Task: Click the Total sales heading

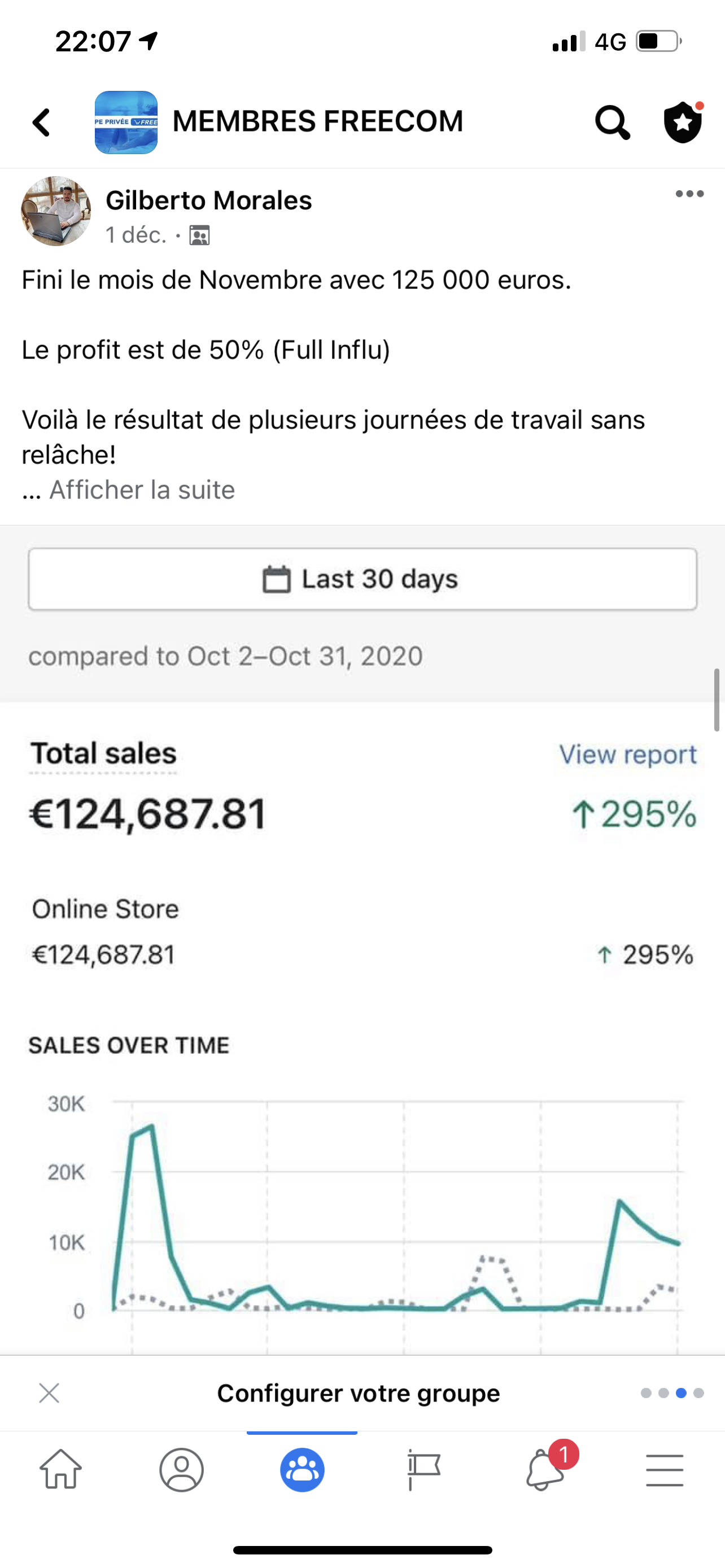Action: [103, 754]
